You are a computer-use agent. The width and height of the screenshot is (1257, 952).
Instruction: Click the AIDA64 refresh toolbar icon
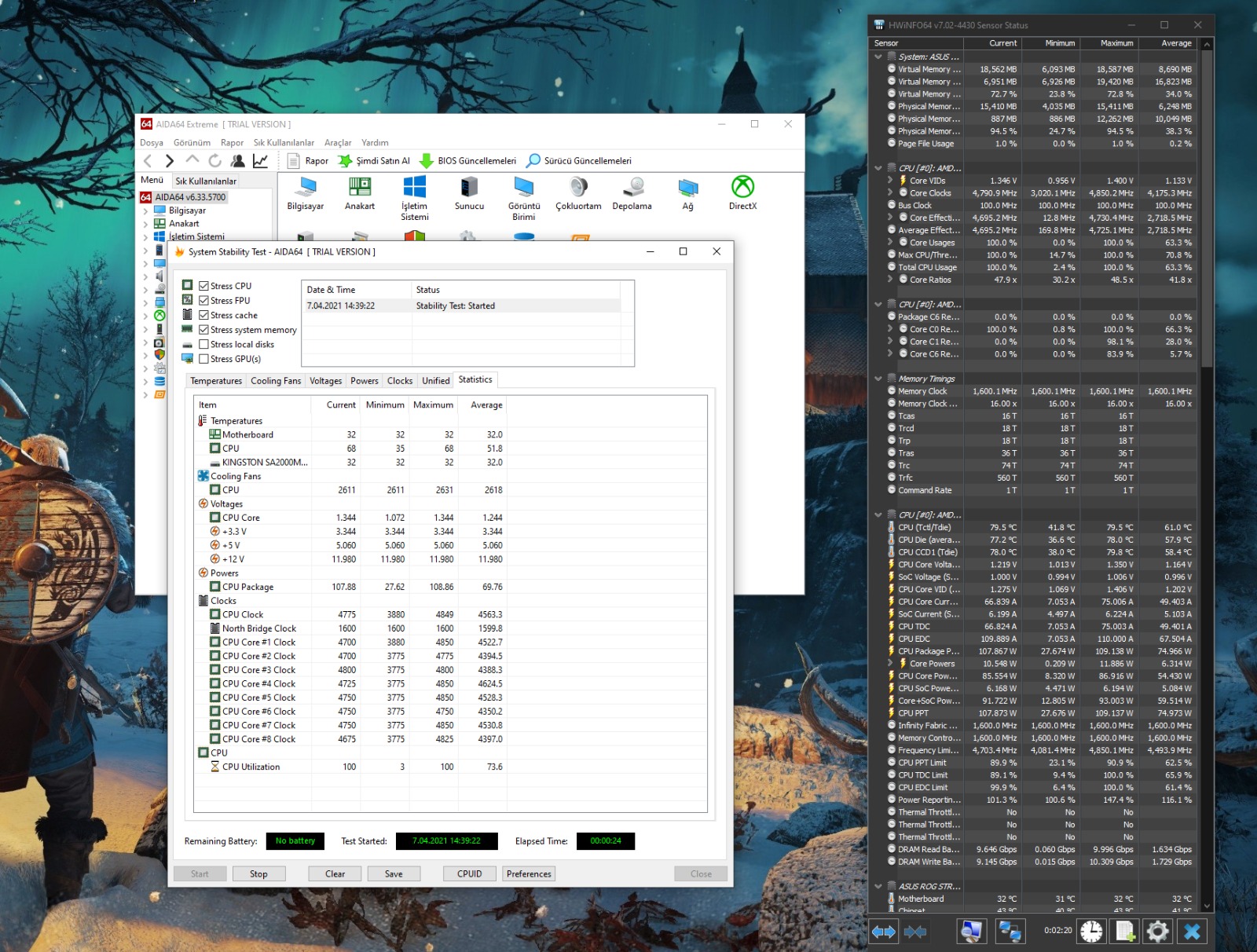point(214,161)
